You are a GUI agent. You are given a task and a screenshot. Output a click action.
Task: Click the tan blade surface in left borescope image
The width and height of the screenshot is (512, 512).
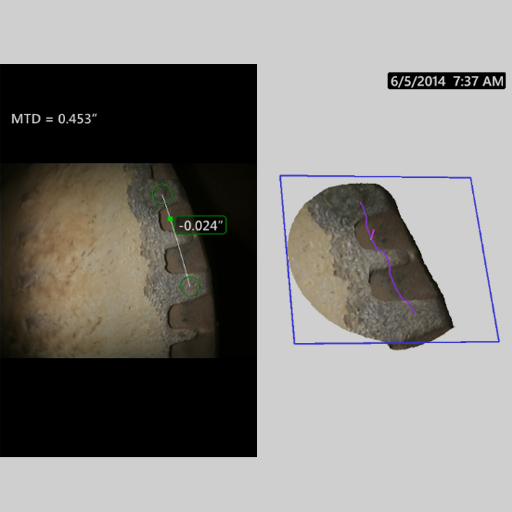pyautogui.click(x=73, y=260)
